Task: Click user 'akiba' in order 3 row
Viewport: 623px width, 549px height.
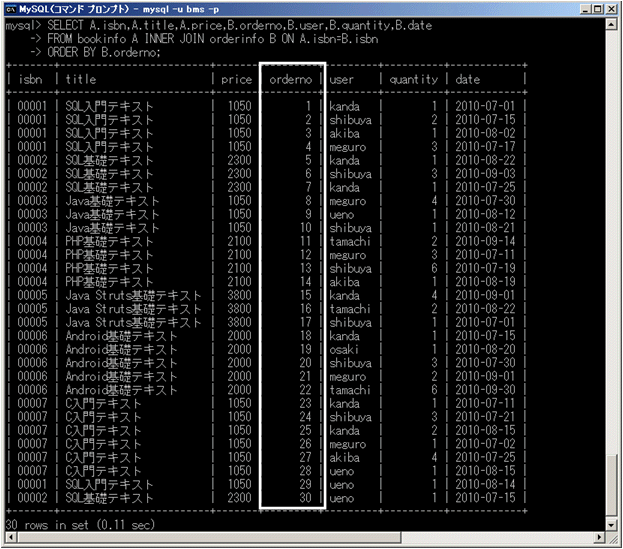Action: click(344, 133)
